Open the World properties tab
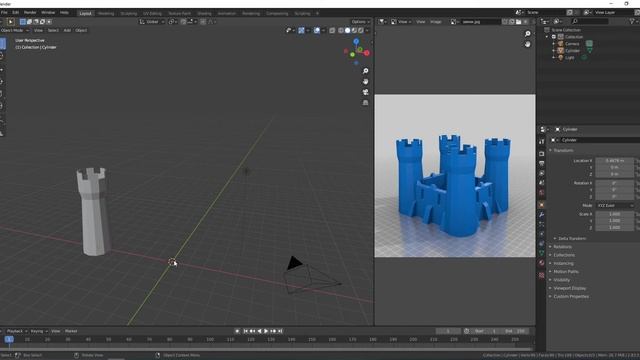Viewport: 640px width, 360px height. [x=542, y=193]
